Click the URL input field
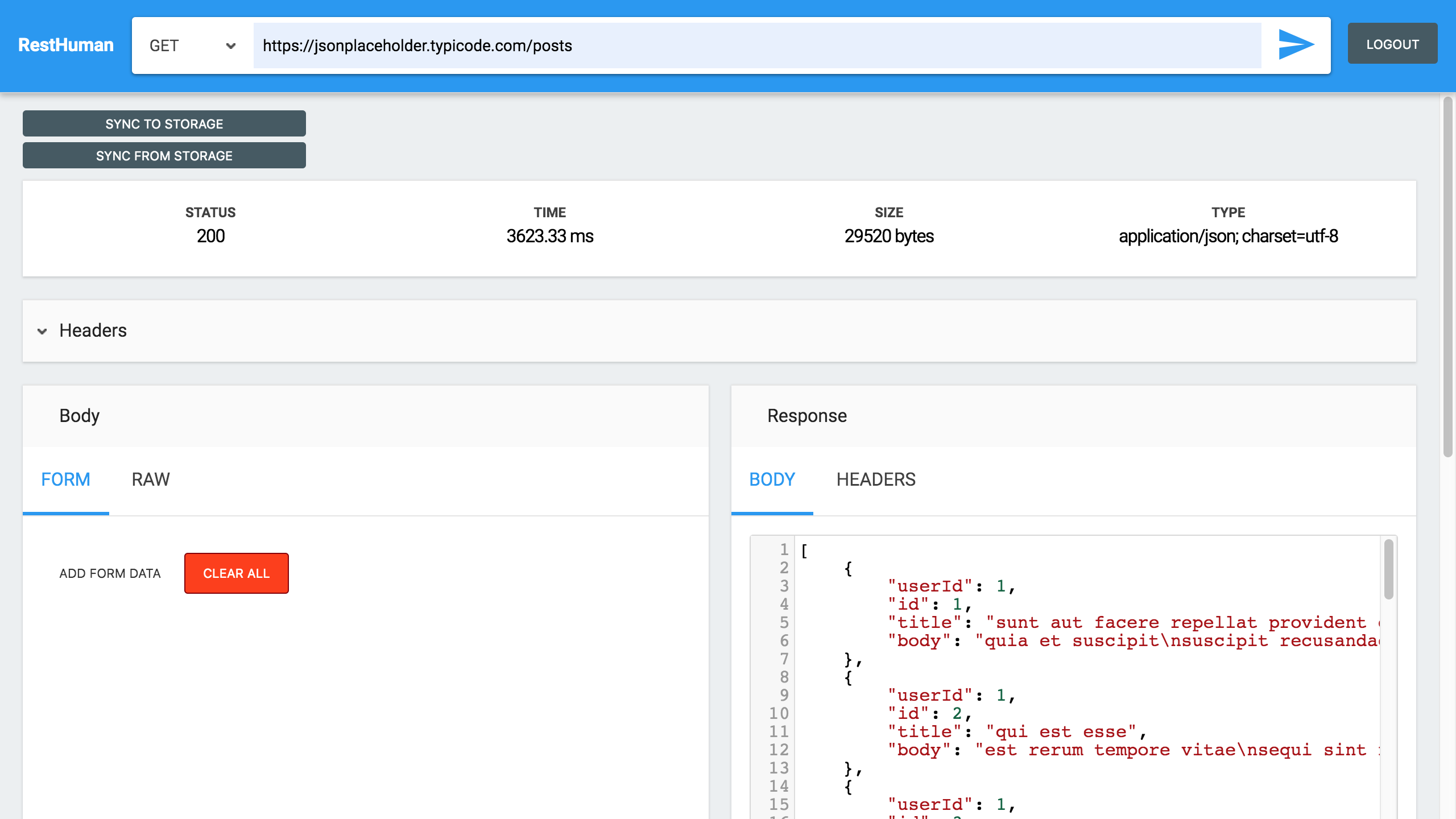Screen dimensions: 1456x819 point(756,45)
